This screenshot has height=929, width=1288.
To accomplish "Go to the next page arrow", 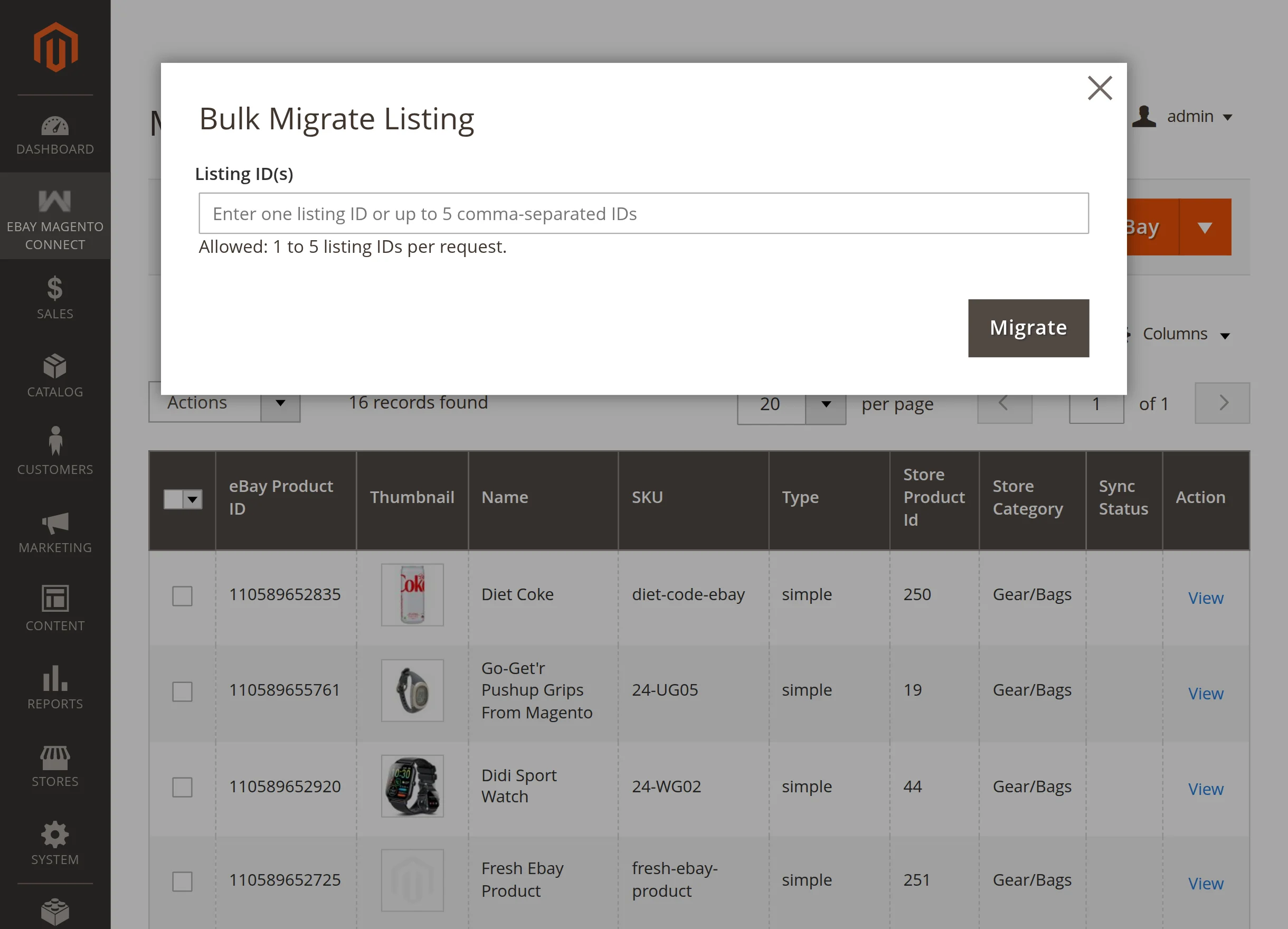I will click(1222, 403).
